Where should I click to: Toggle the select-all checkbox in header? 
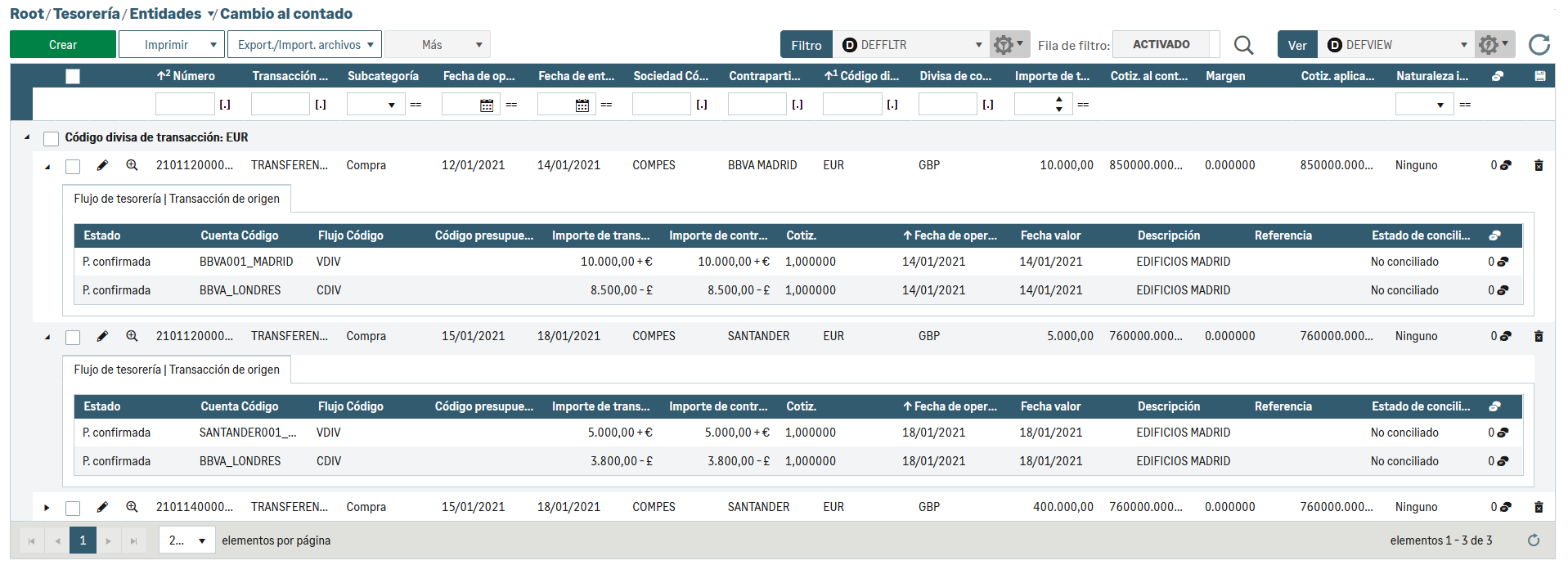pyautogui.click(x=73, y=76)
